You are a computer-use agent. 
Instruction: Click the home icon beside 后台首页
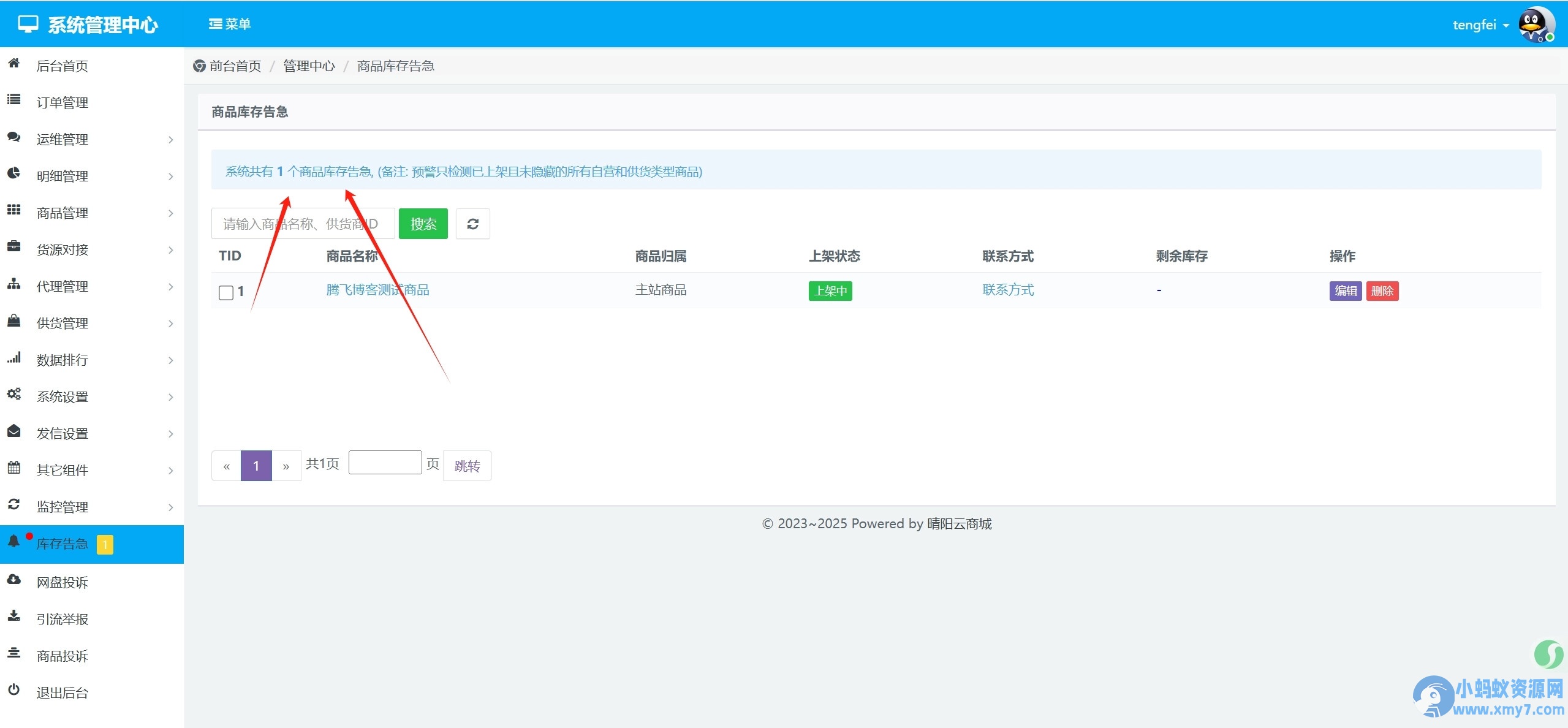click(x=13, y=63)
